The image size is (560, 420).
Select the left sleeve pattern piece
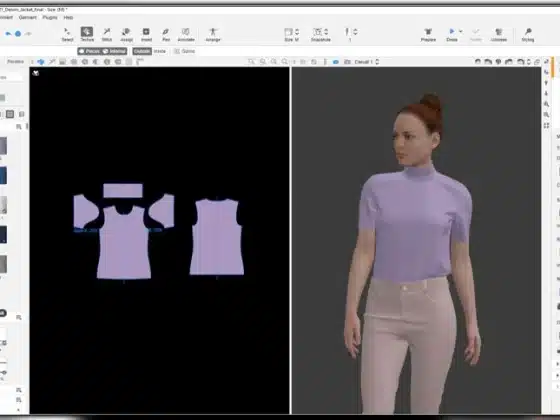(x=85, y=211)
